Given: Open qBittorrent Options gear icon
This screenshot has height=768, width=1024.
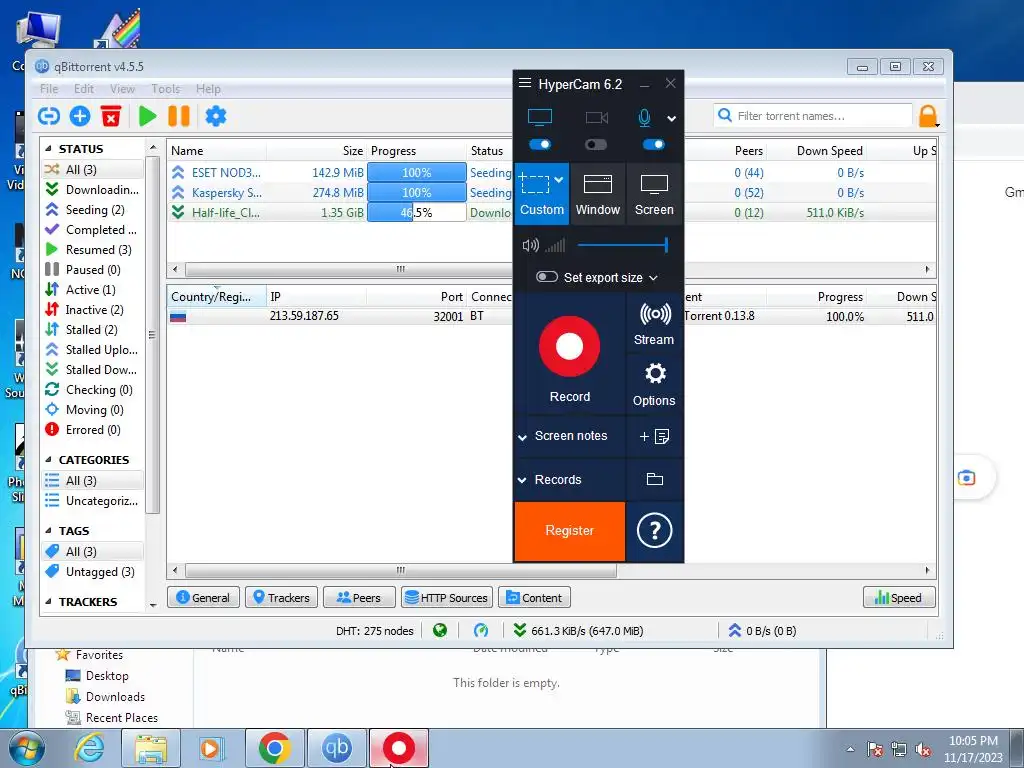Looking at the screenshot, I should (x=216, y=116).
